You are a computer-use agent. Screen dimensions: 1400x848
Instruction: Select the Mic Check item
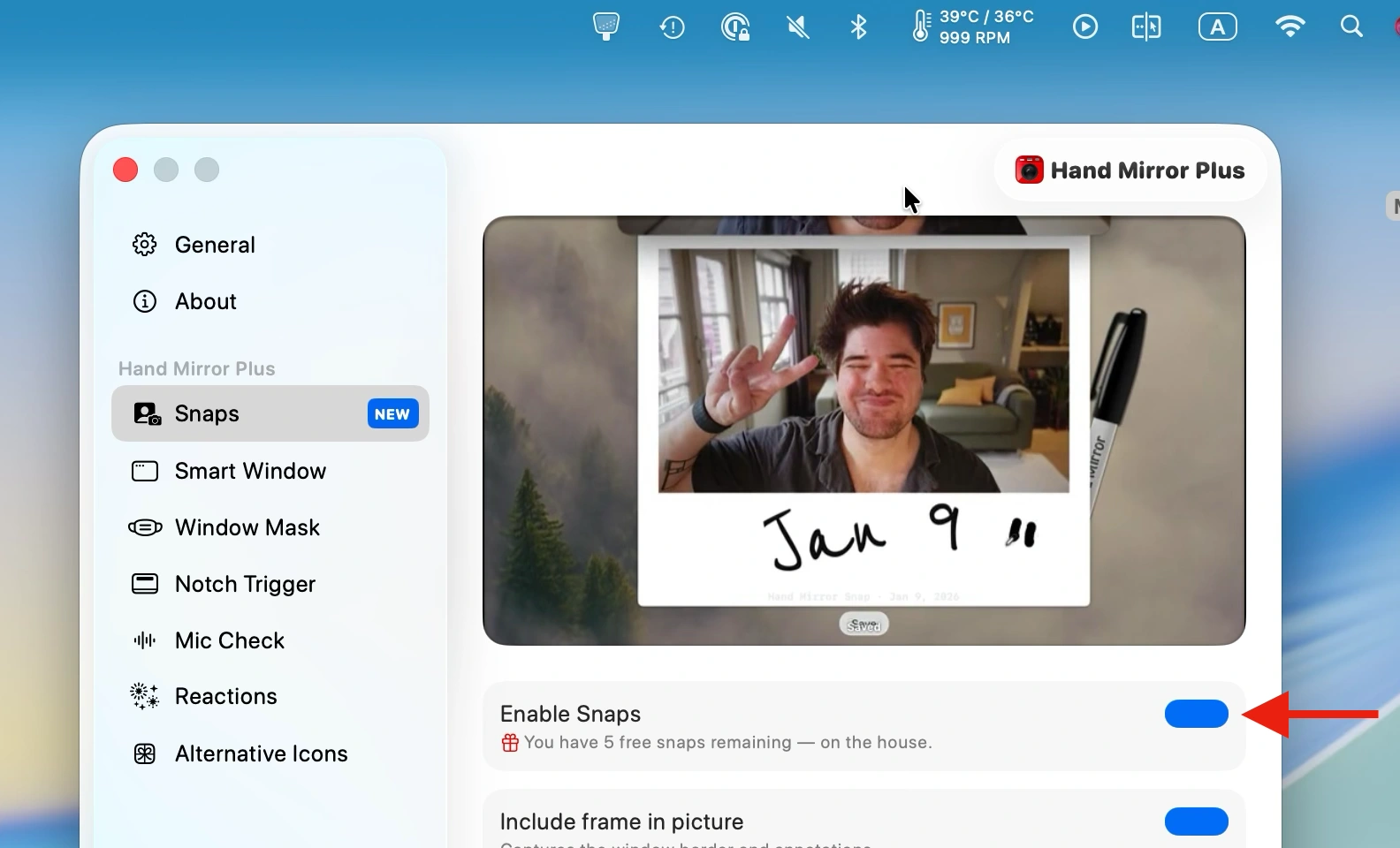tap(229, 640)
